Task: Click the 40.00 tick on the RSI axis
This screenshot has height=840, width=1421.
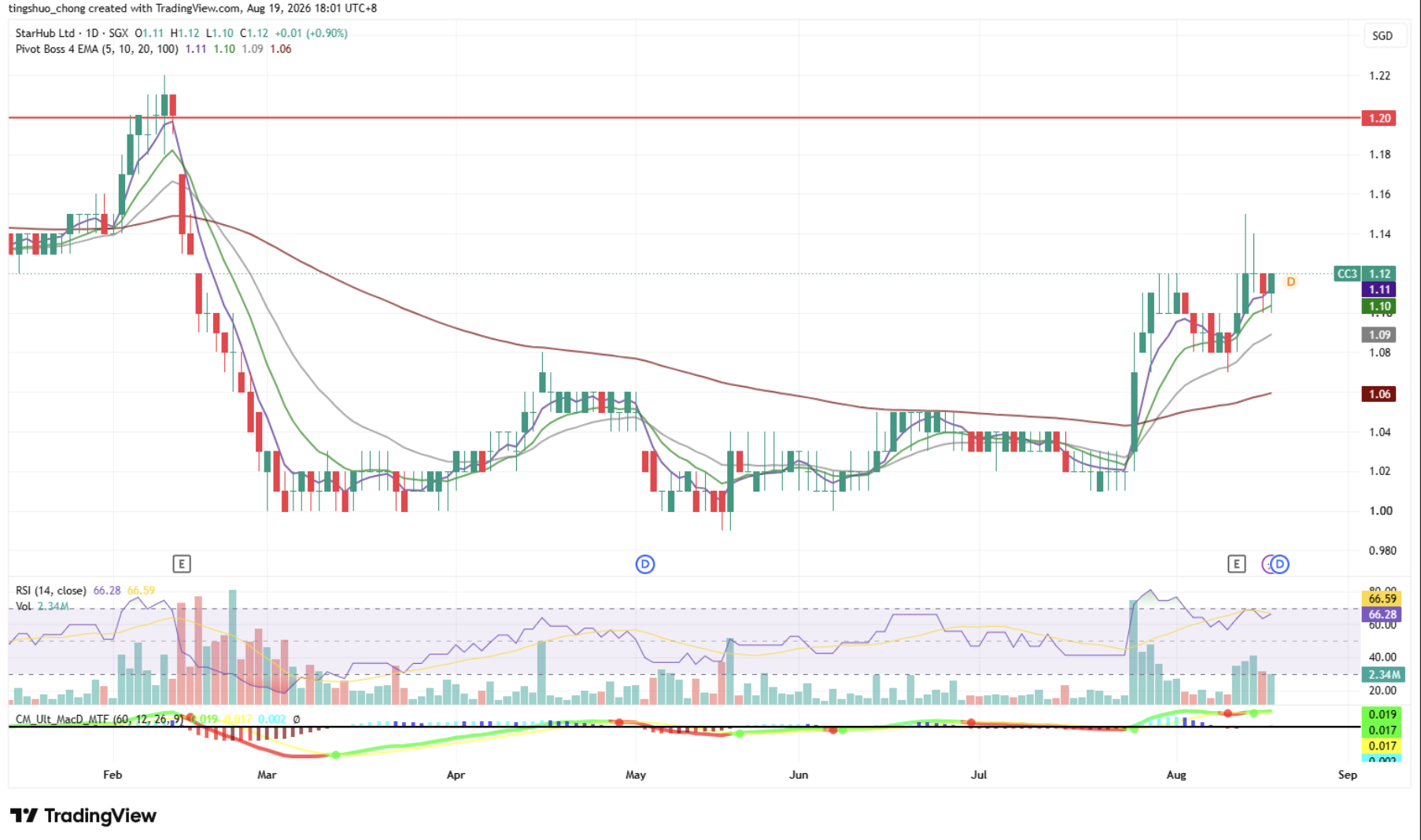Action: (x=1382, y=658)
